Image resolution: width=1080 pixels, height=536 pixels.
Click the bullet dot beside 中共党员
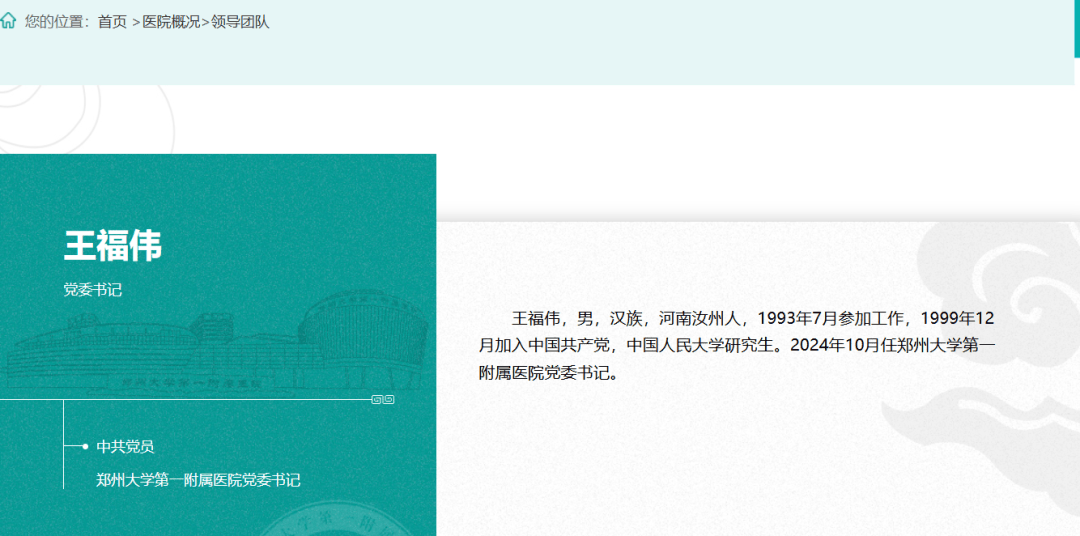[85, 446]
